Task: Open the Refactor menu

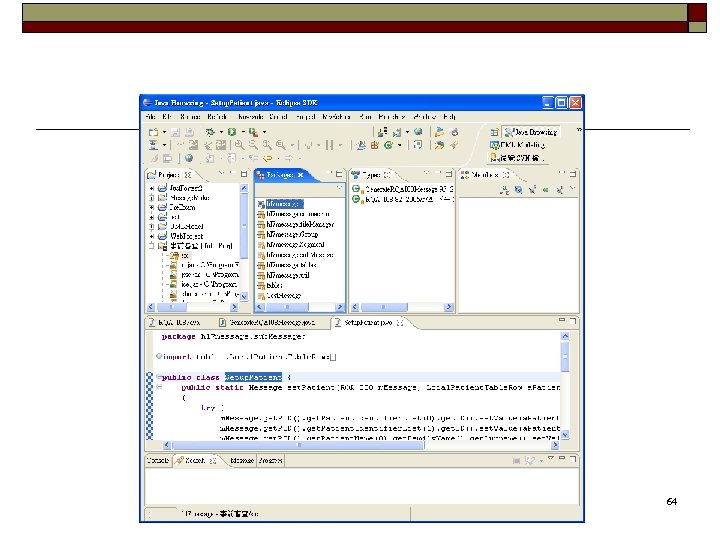Action: 217,117
